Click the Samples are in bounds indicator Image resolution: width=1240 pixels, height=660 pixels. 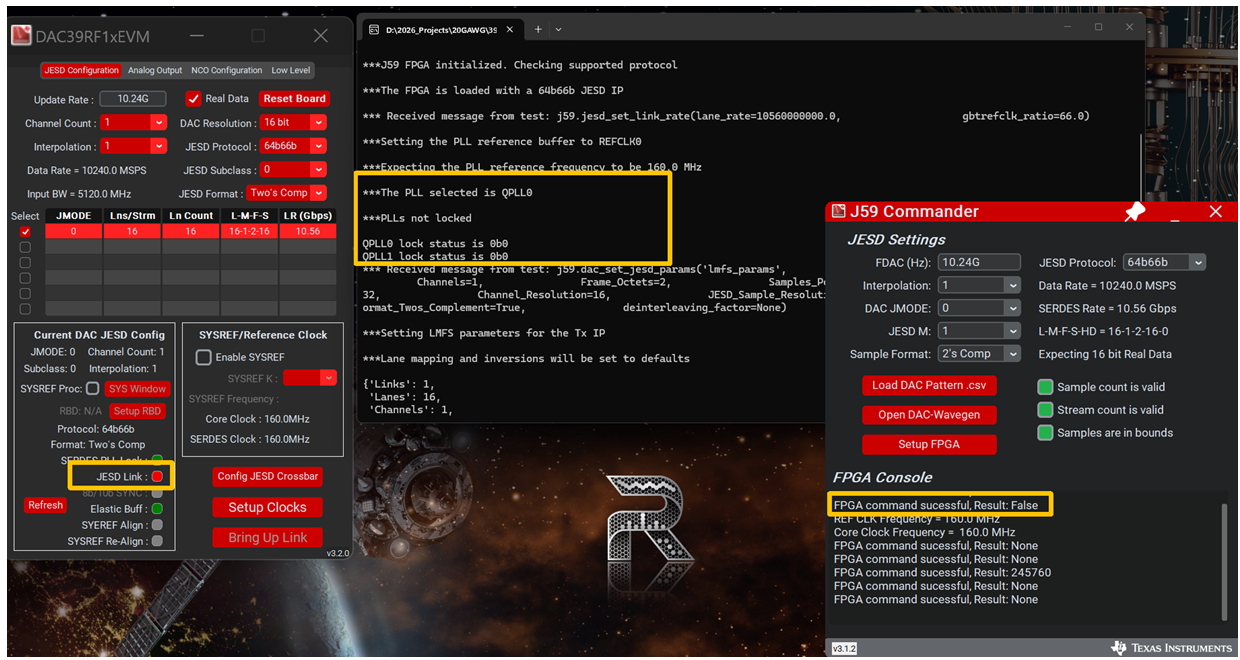point(1045,433)
